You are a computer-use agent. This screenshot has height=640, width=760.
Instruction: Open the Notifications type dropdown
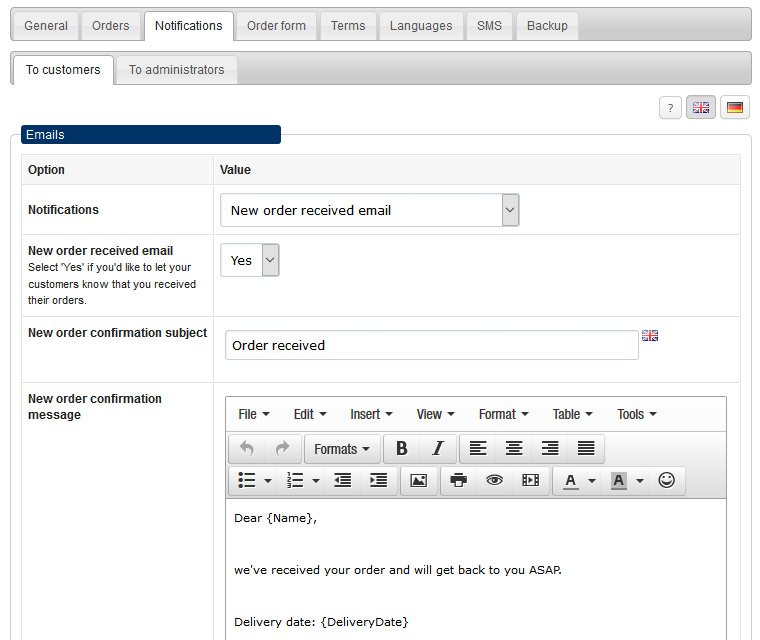click(x=369, y=210)
